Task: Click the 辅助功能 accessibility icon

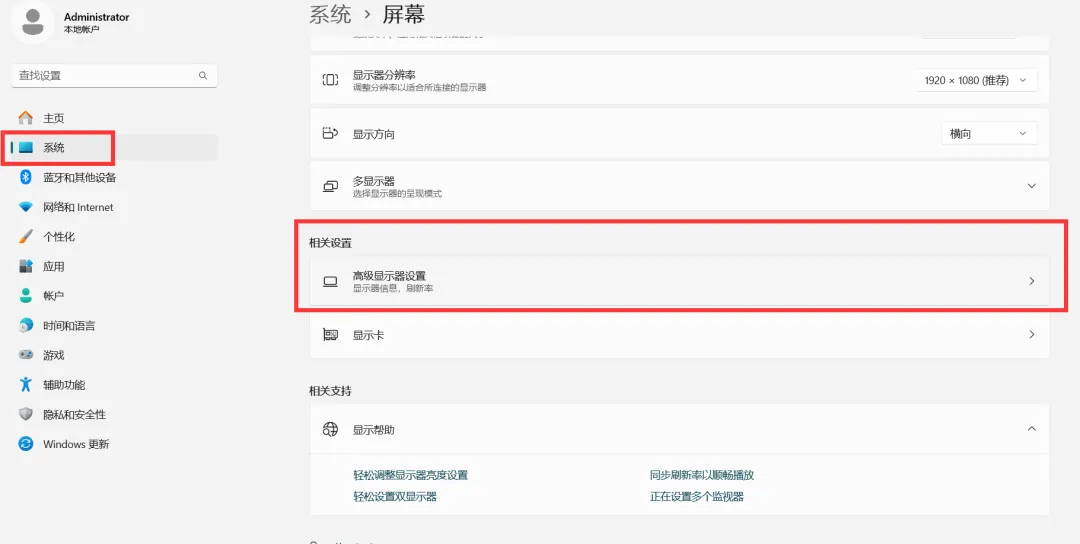Action: 25,385
